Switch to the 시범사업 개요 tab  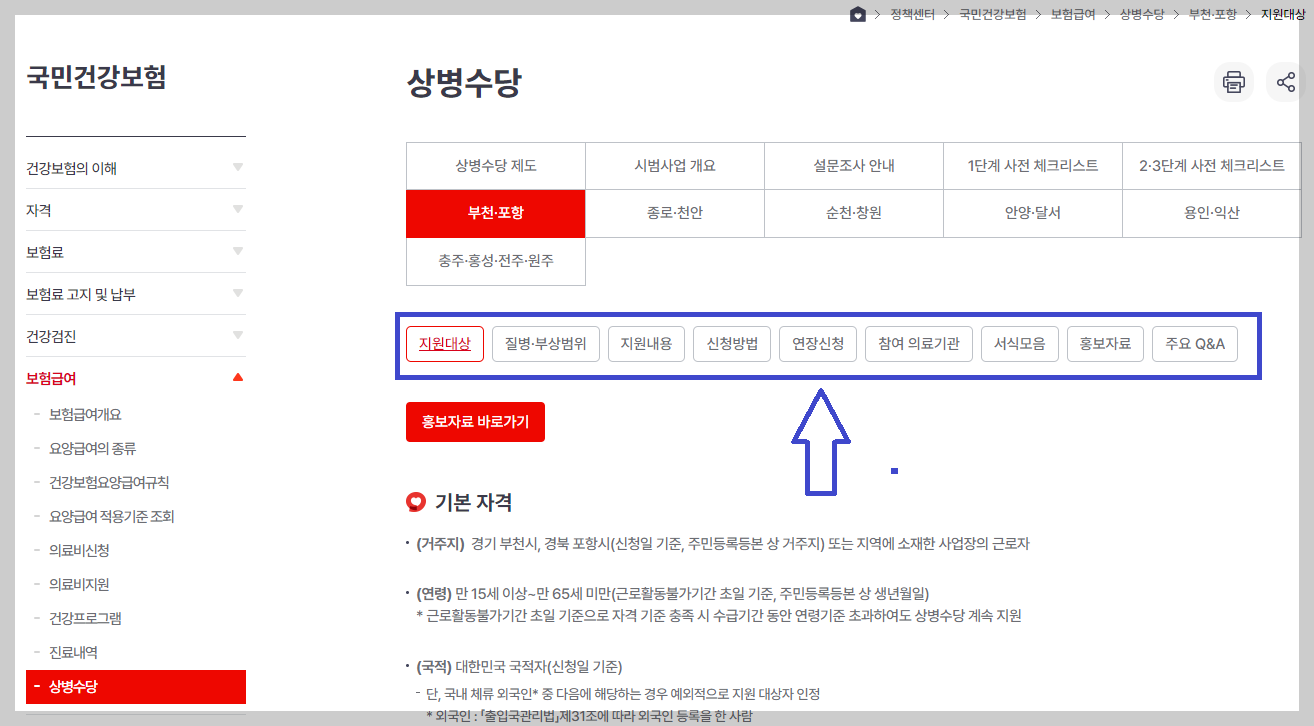[x=674, y=165]
